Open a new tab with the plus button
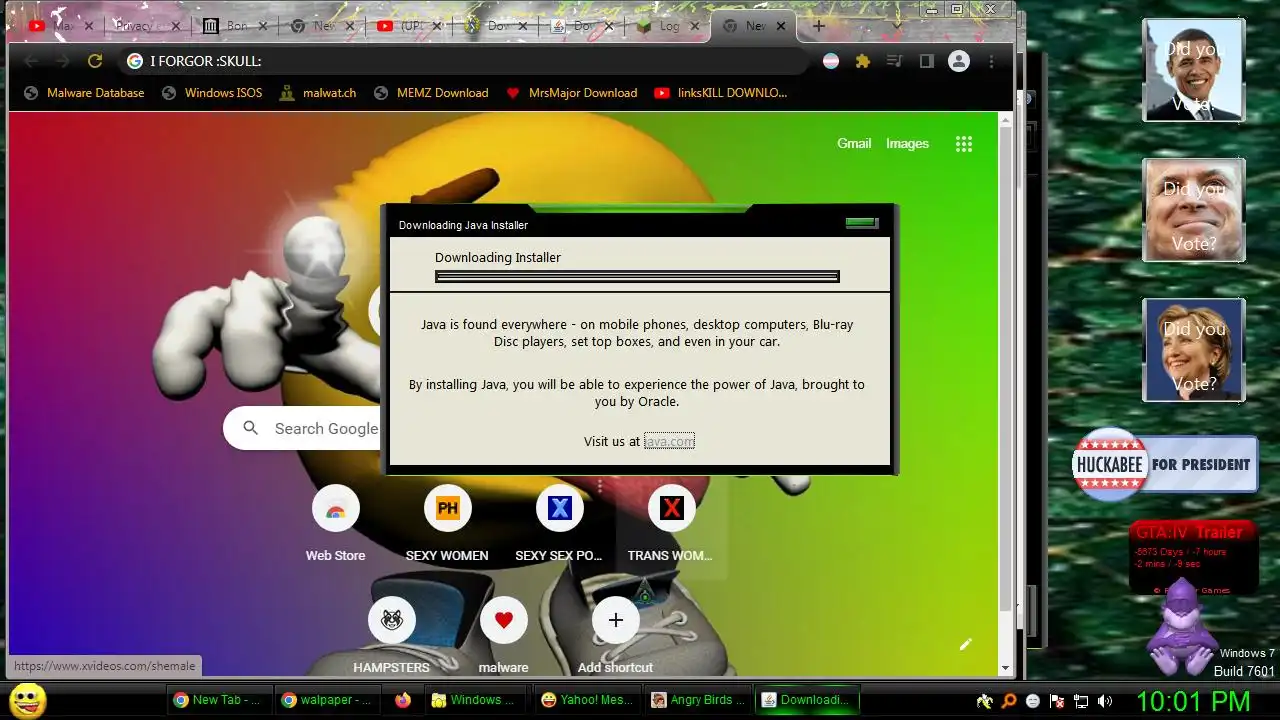 coord(819,26)
